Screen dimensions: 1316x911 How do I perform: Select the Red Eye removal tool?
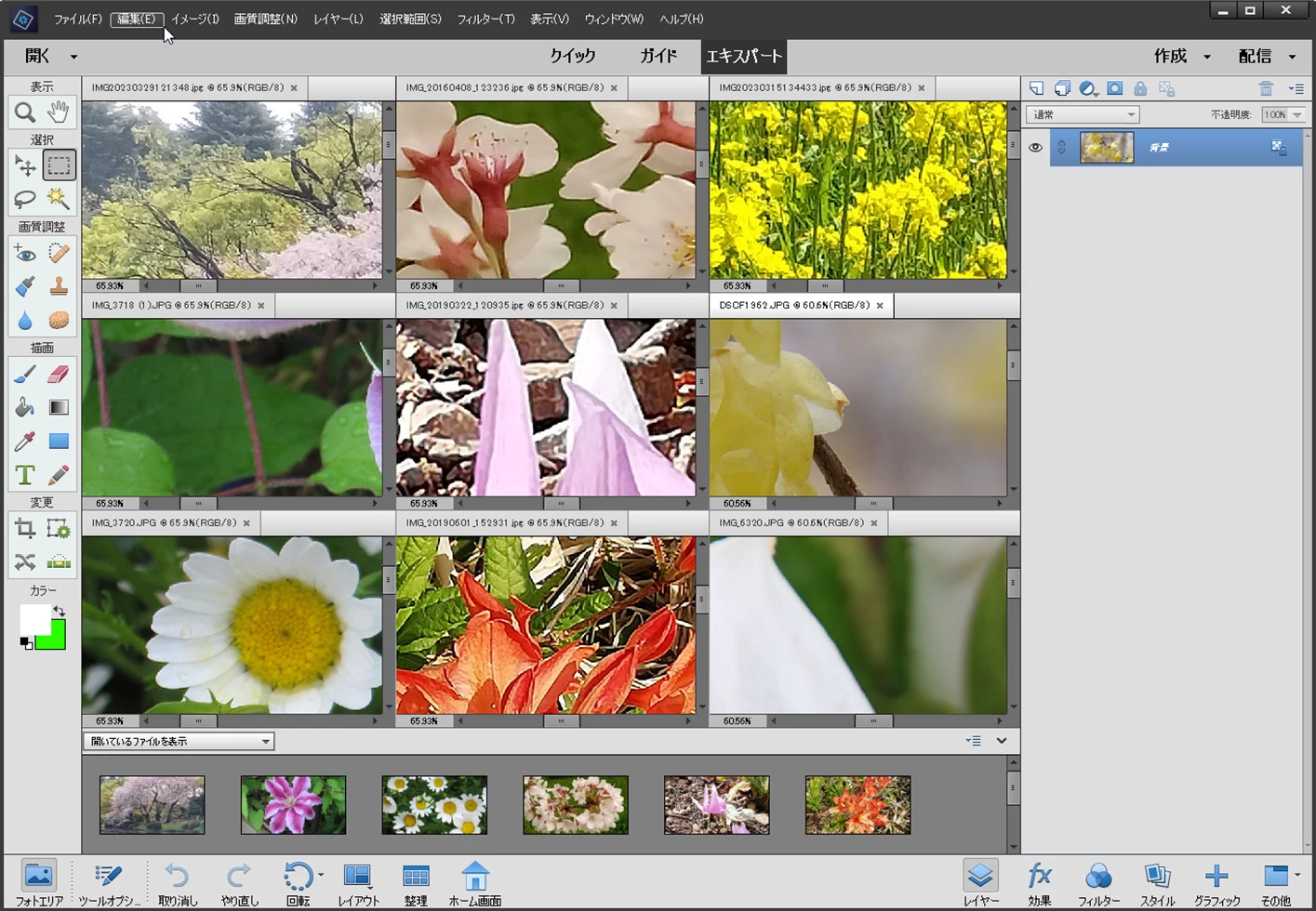tap(25, 253)
